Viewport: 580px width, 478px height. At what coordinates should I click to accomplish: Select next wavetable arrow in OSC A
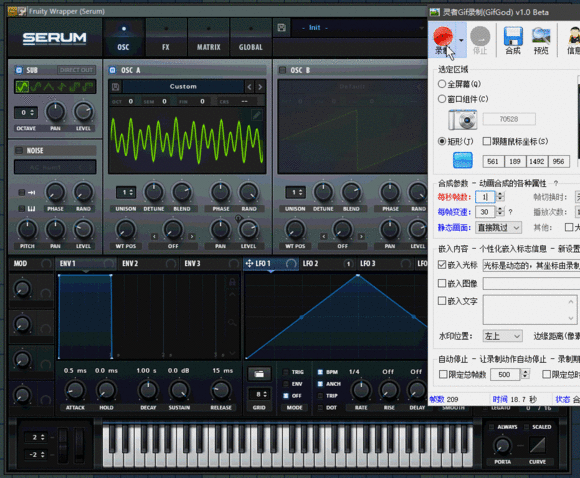pyautogui.click(x=260, y=87)
